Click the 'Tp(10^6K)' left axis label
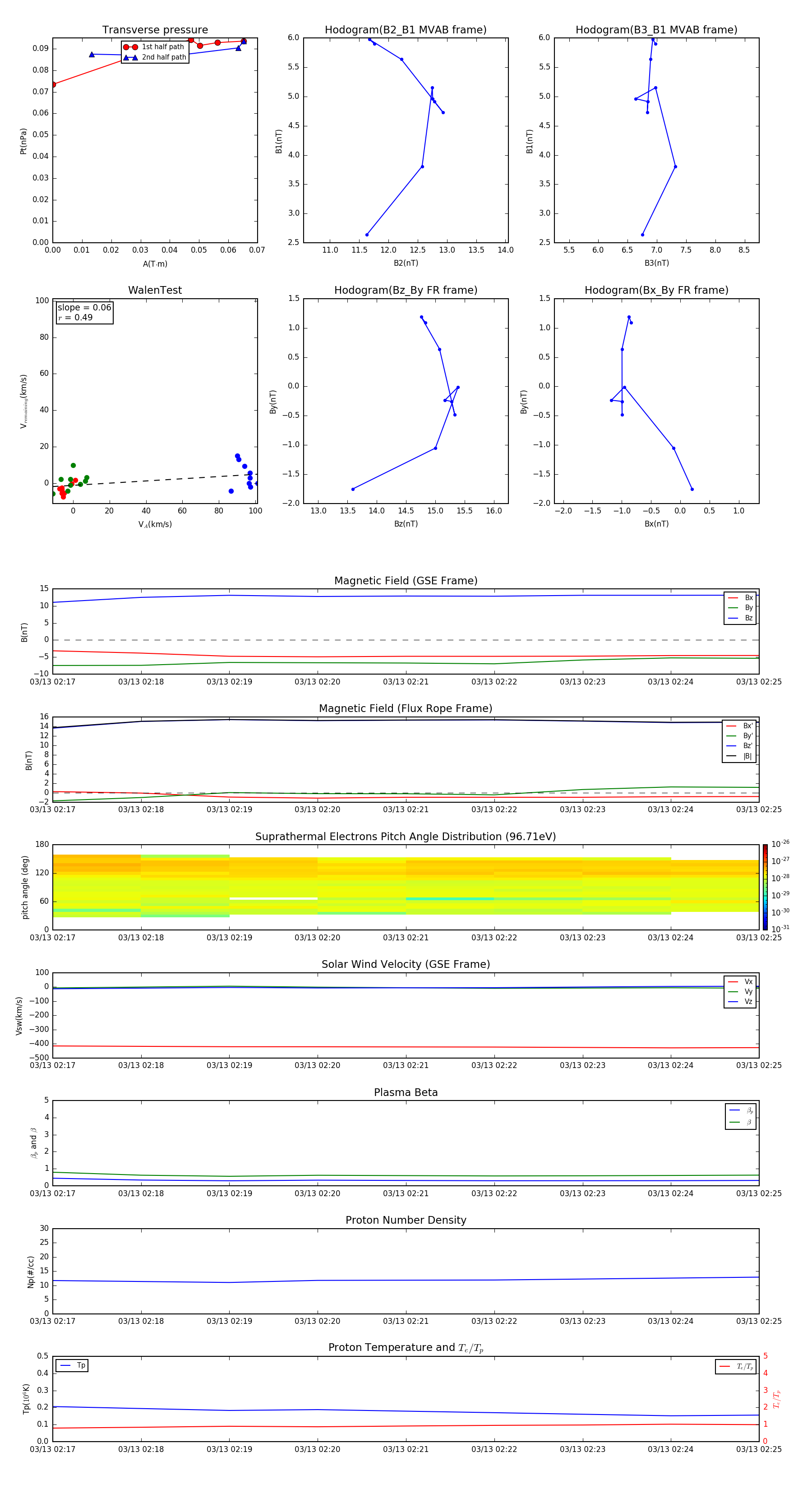The image size is (812, 1489). [26, 1399]
